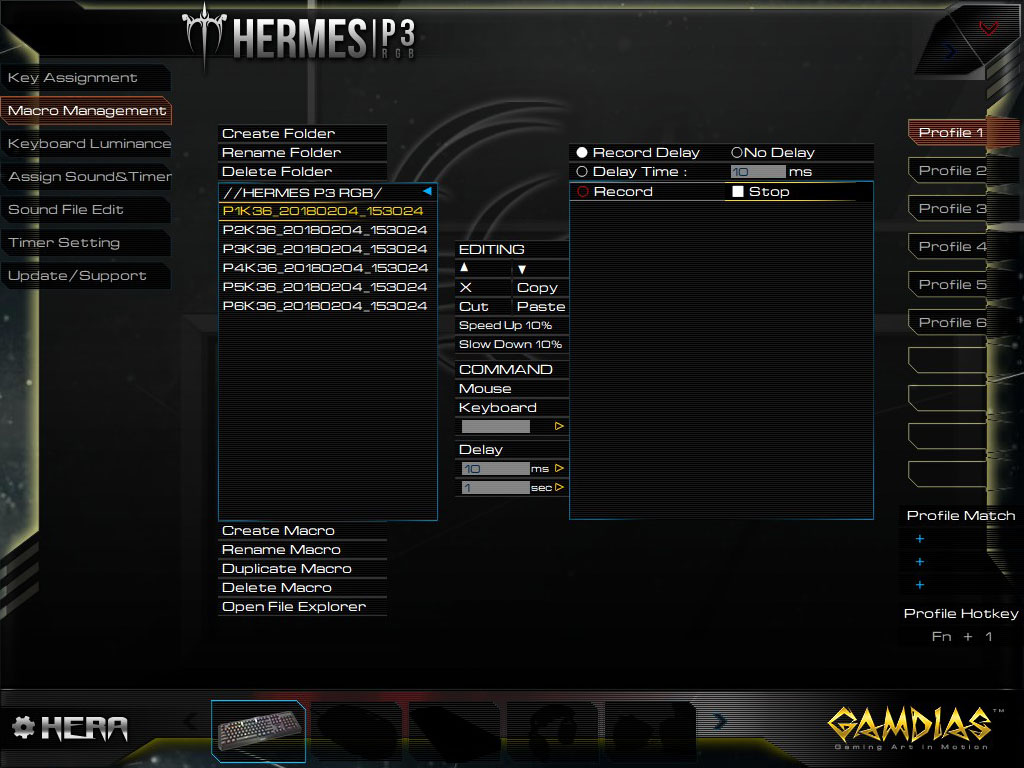Add third Profile Match with plus icon
1024x768 pixels.
pyautogui.click(x=920, y=584)
